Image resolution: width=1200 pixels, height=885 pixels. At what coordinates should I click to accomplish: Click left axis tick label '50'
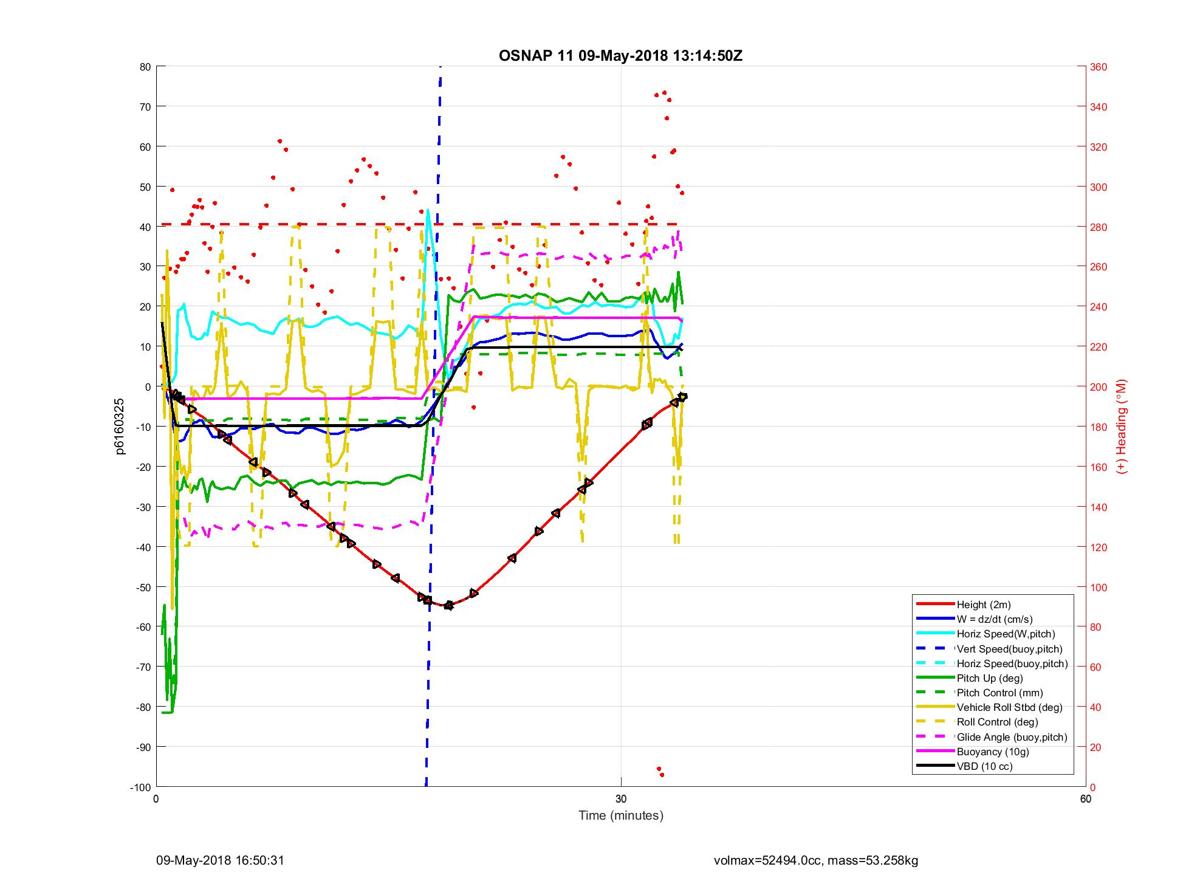[144, 187]
